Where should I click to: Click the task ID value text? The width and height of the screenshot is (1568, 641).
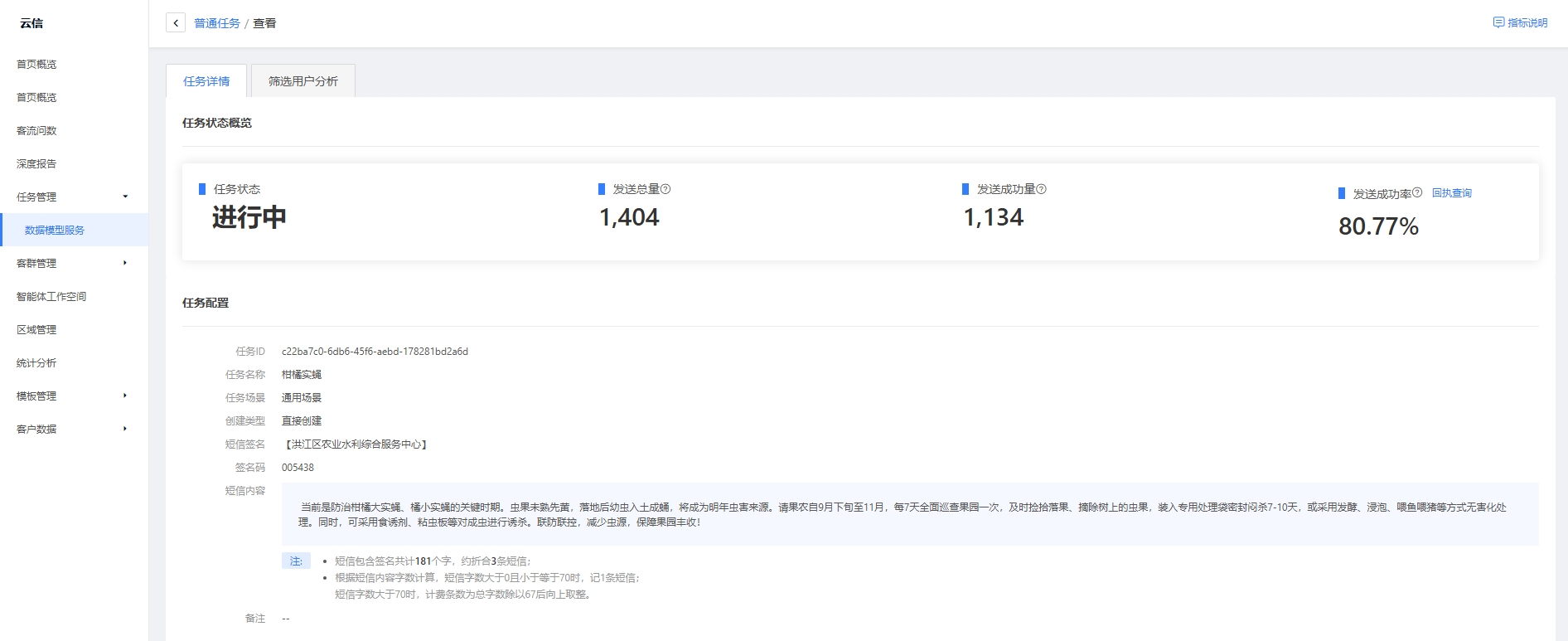[x=375, y=352]
